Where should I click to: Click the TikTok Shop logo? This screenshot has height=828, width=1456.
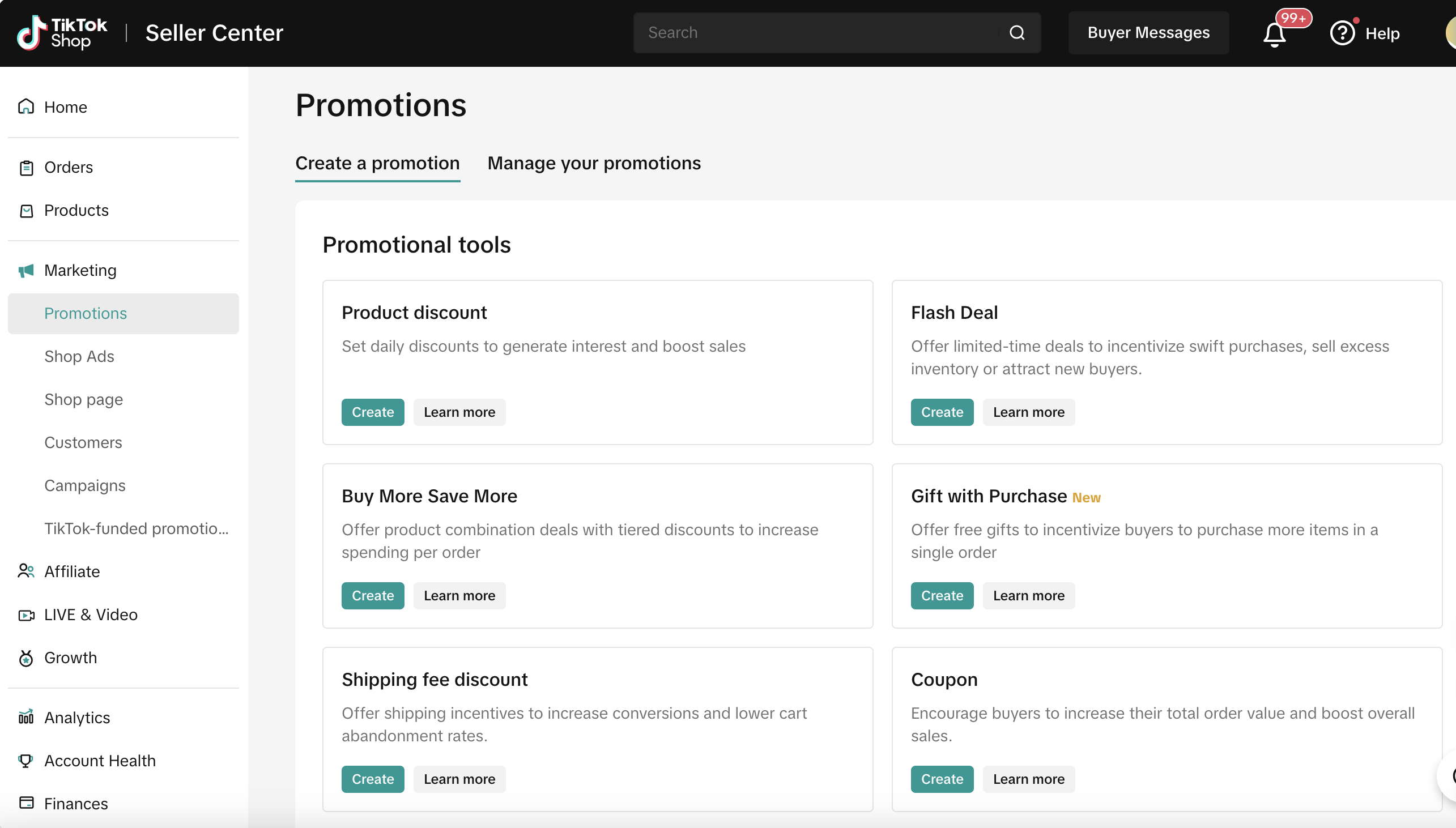[x=61, y=33]
